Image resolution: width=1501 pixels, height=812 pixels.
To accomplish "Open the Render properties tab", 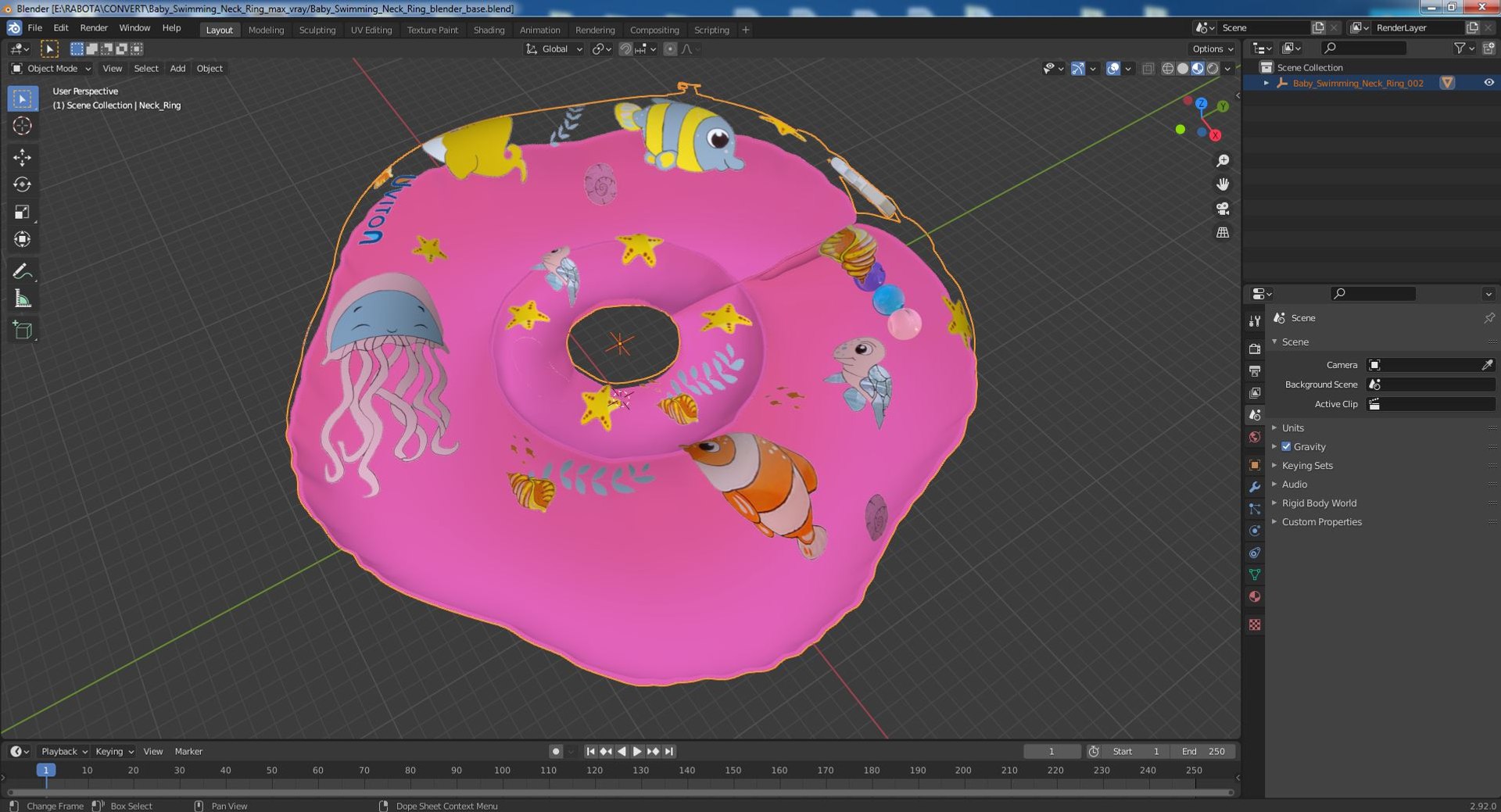I will pyautogui.click(x=1255, y=349).
